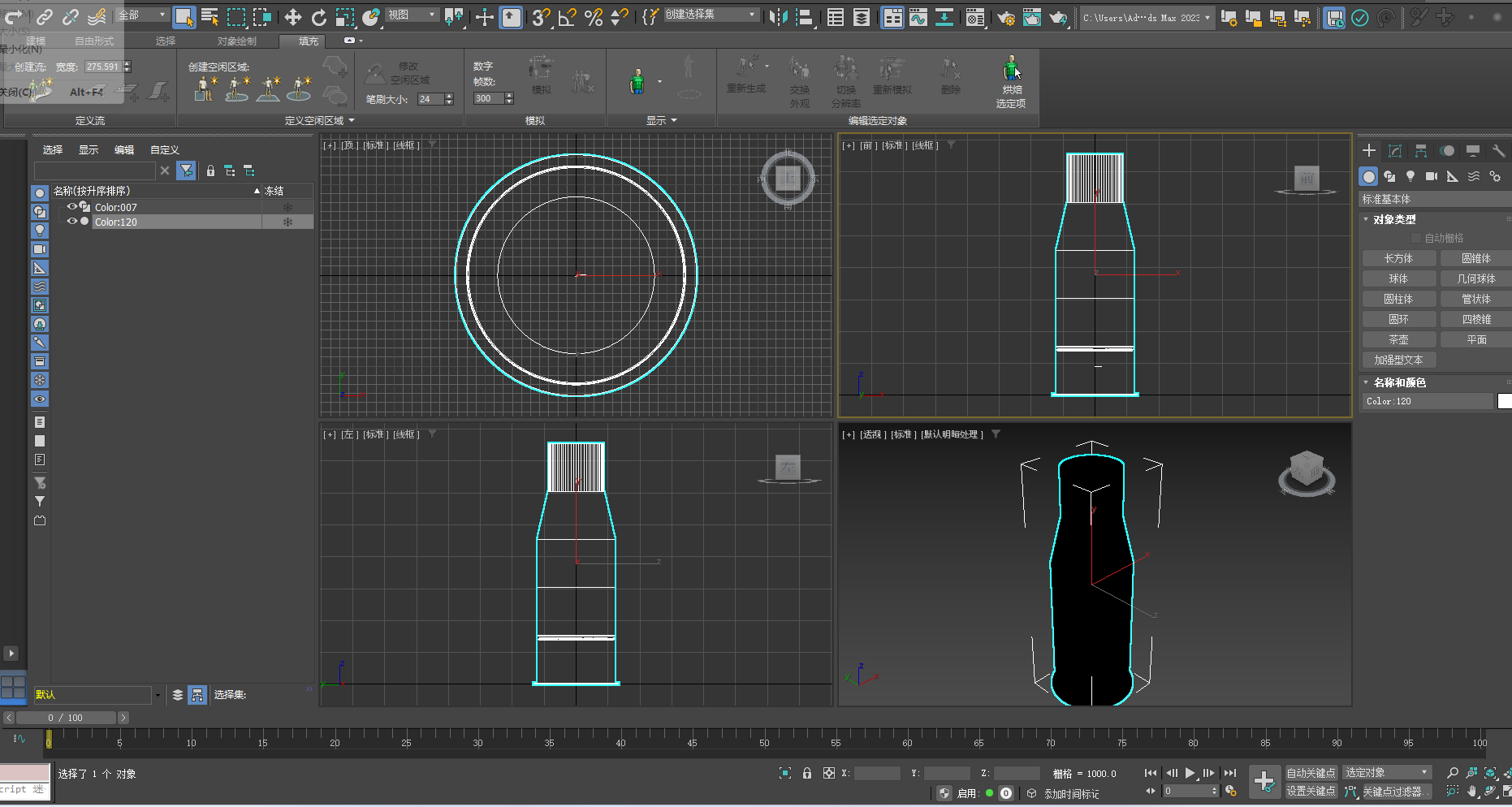
Task: Toggle freeze snowflake for Color:007
Action: (x=287, y=207)
